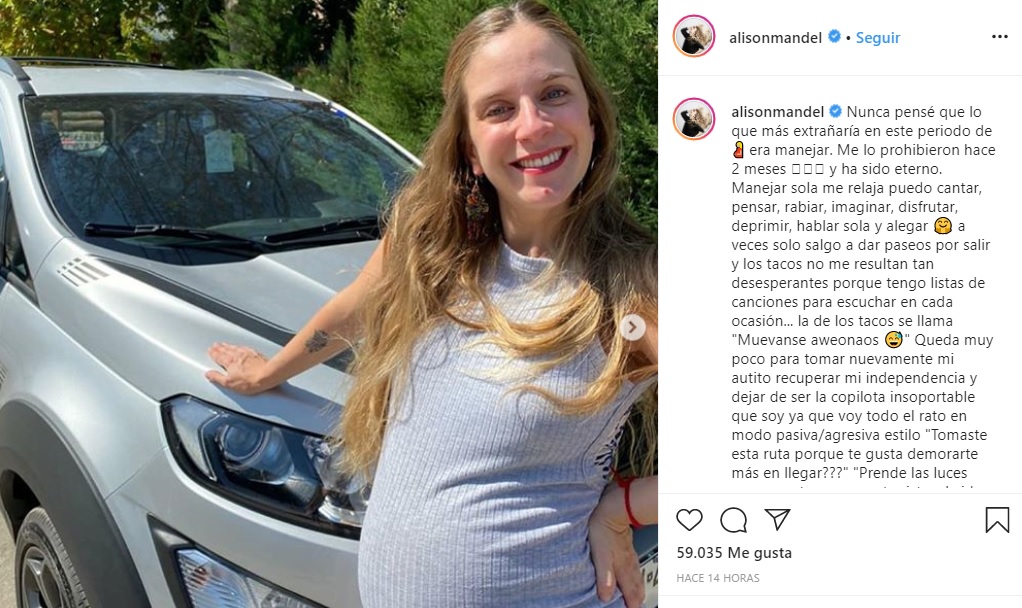Open alisonmandel username in header
Viewport: 1022px width, 608px height.
pos(776,38)
